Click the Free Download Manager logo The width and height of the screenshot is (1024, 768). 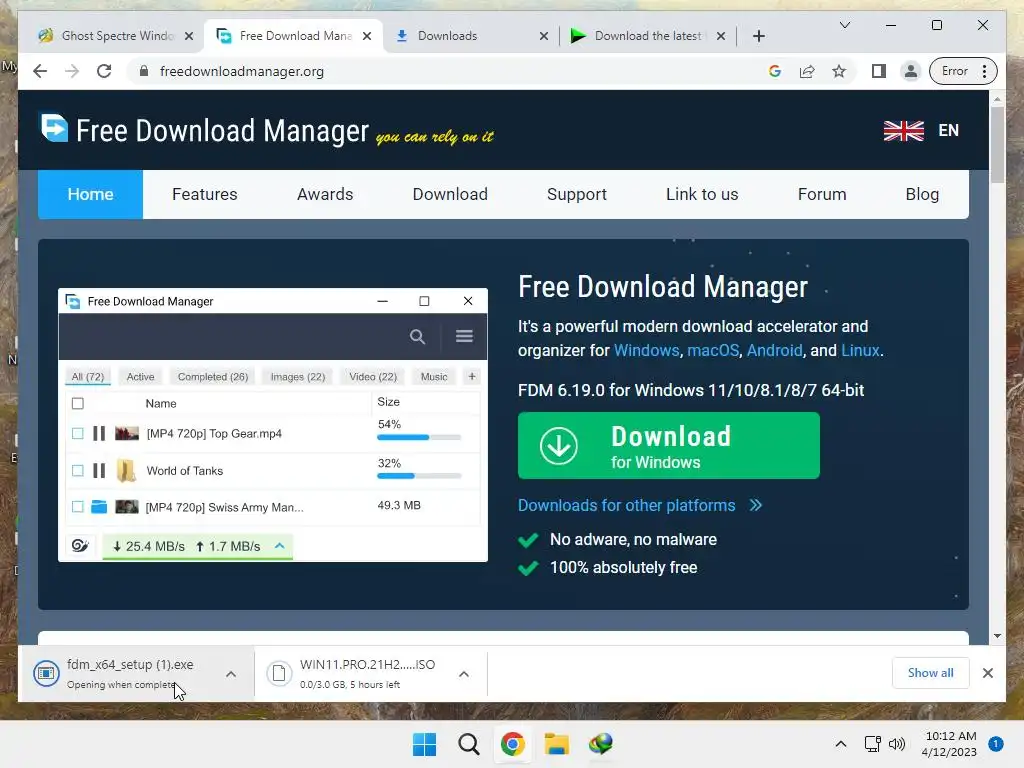204,129
